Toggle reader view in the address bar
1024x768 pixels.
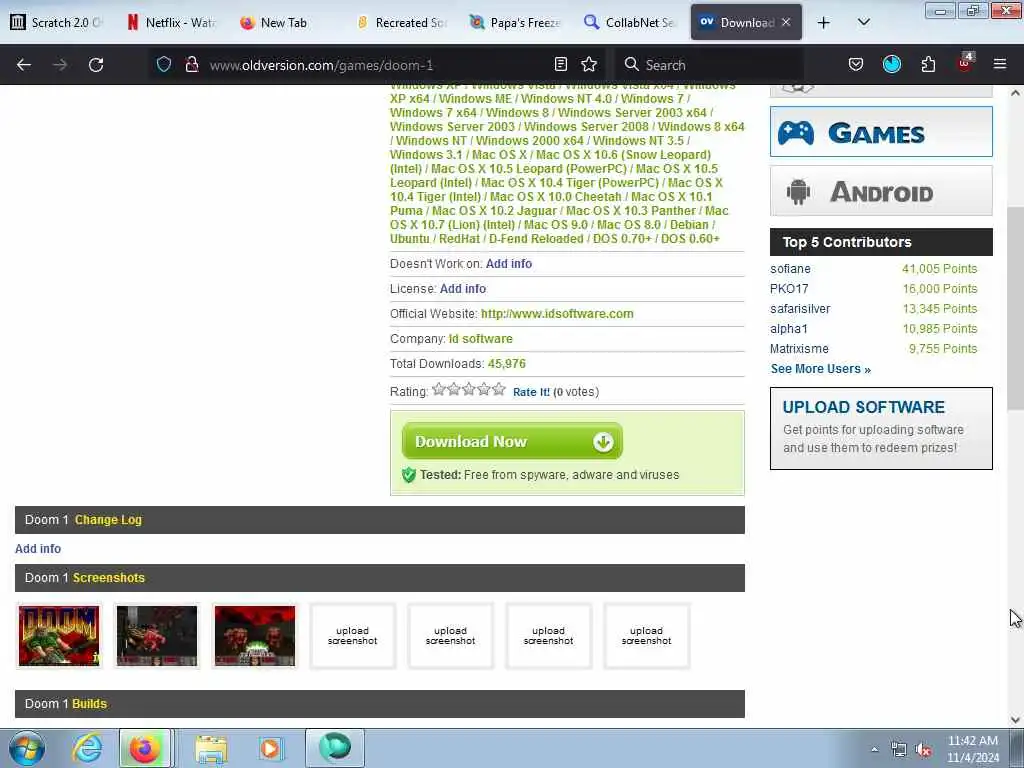(560, 64)
